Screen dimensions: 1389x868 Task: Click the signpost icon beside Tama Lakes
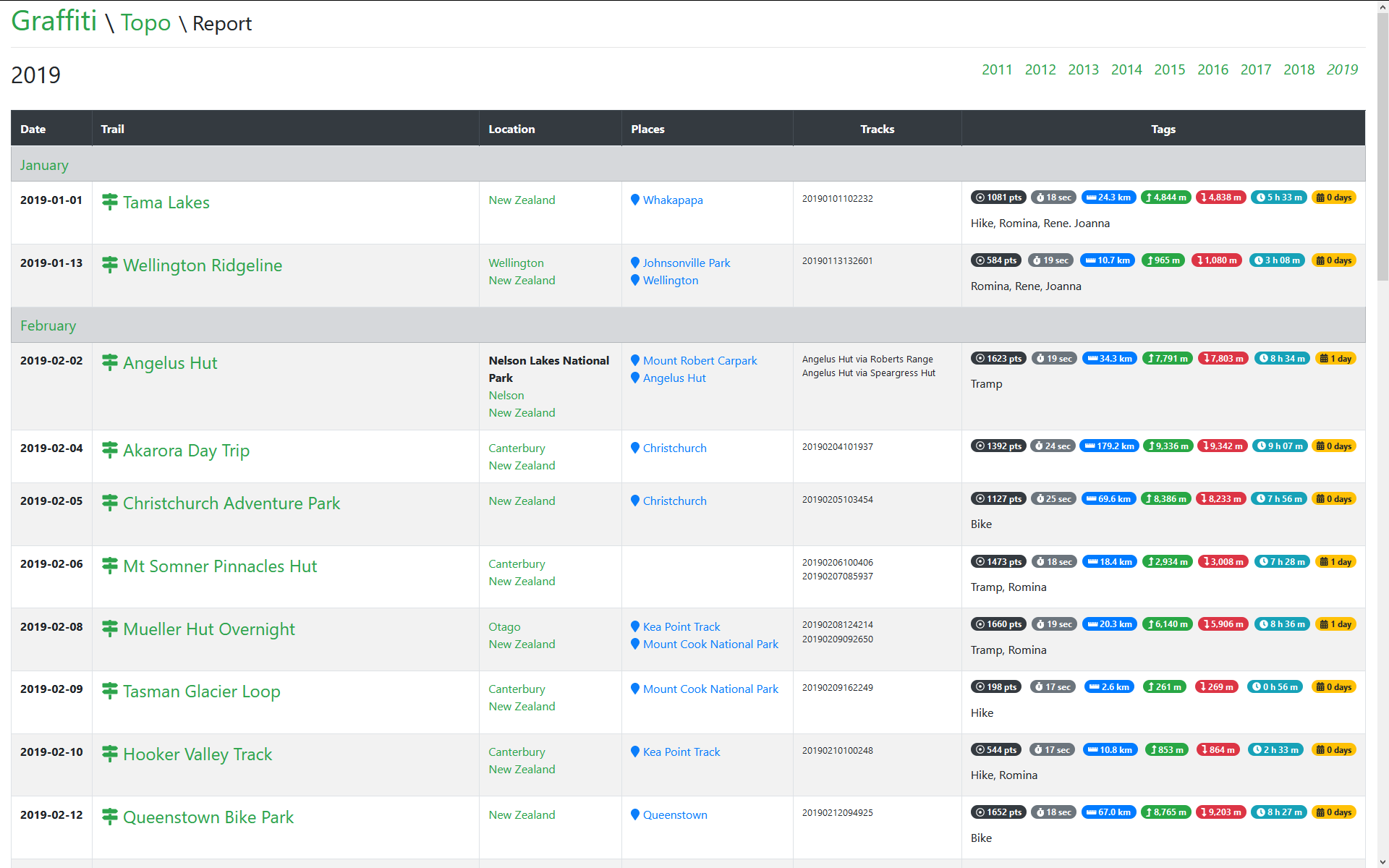click(x=109, y=202)
